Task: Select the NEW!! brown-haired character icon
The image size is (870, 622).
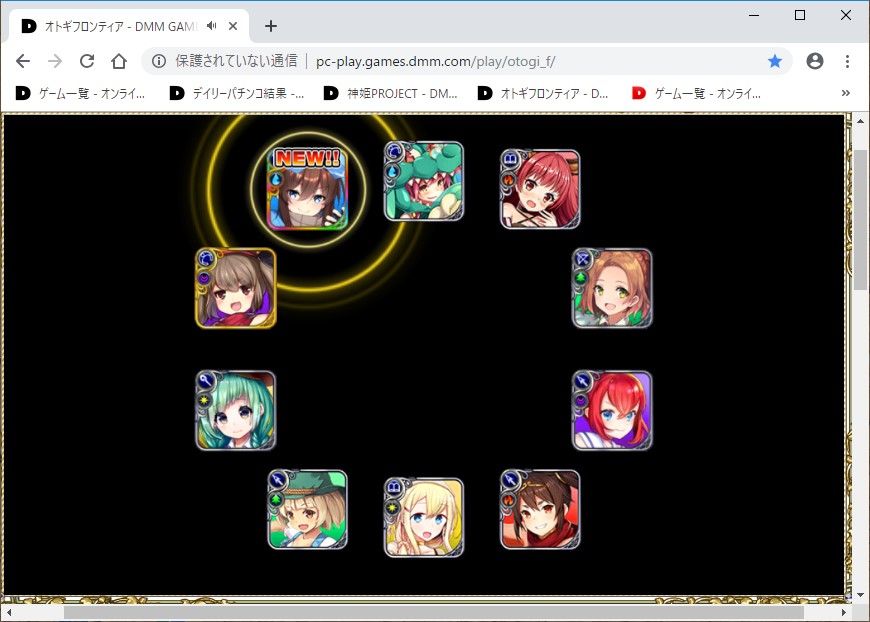Action: point(307,189)
